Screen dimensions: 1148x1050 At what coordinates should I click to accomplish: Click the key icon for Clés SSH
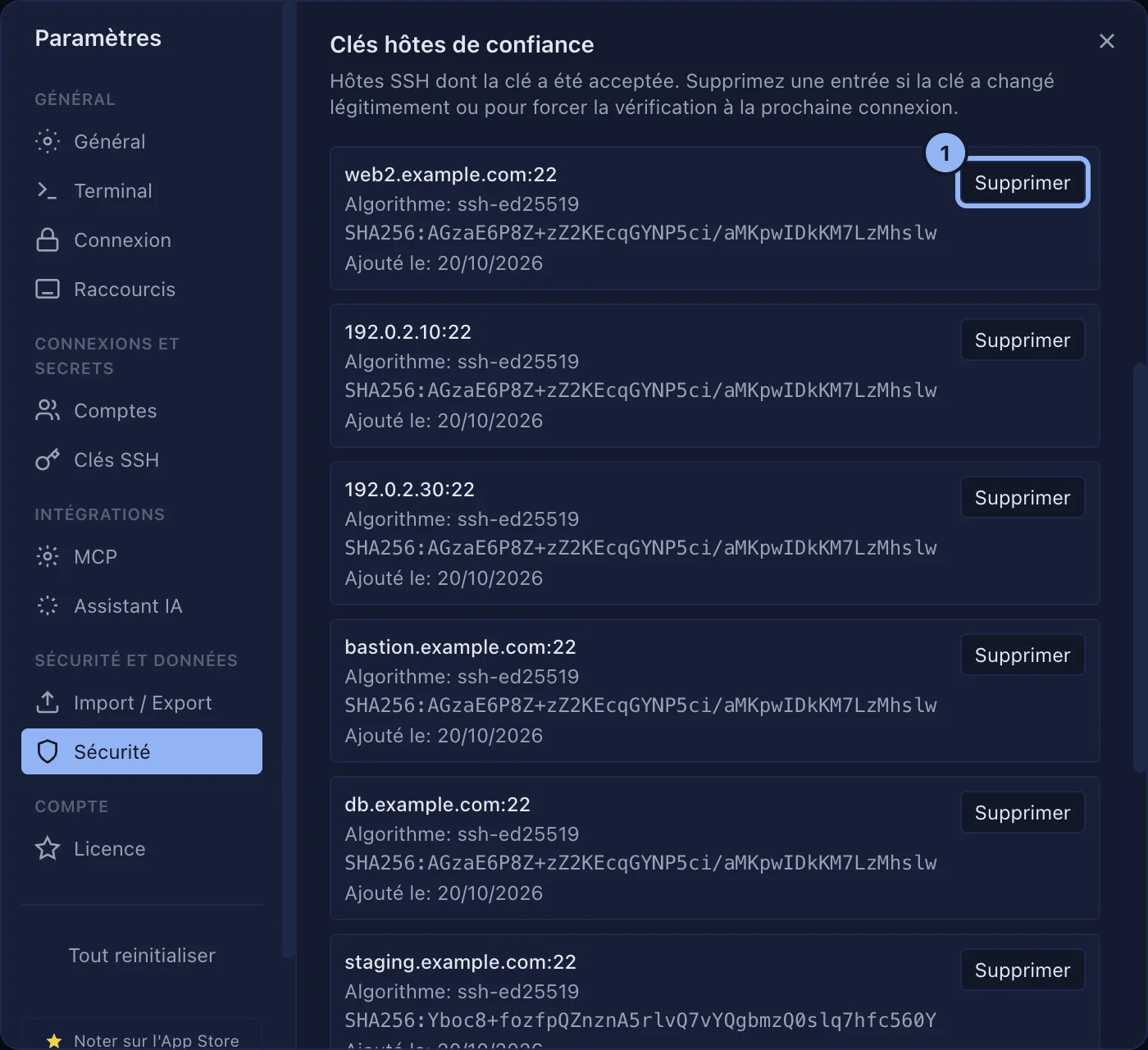48,459
